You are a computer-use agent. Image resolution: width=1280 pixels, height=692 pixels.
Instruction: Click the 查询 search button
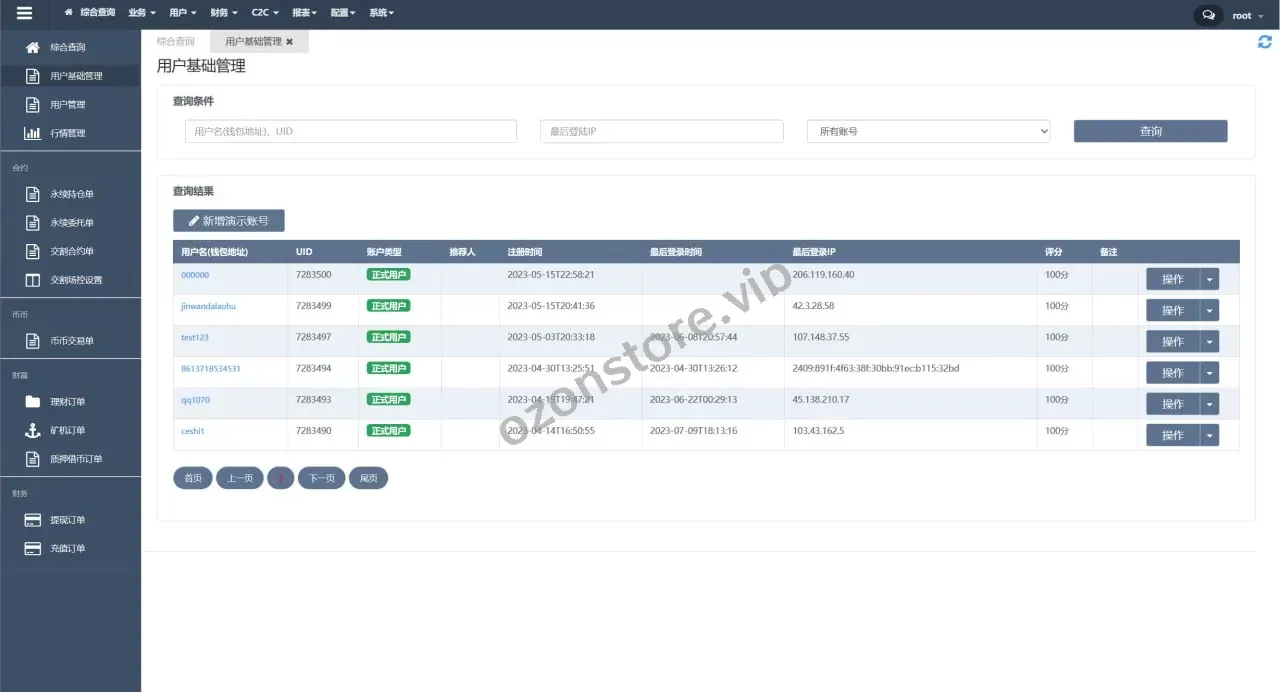pyautogui.click(x=1150, y=131)
